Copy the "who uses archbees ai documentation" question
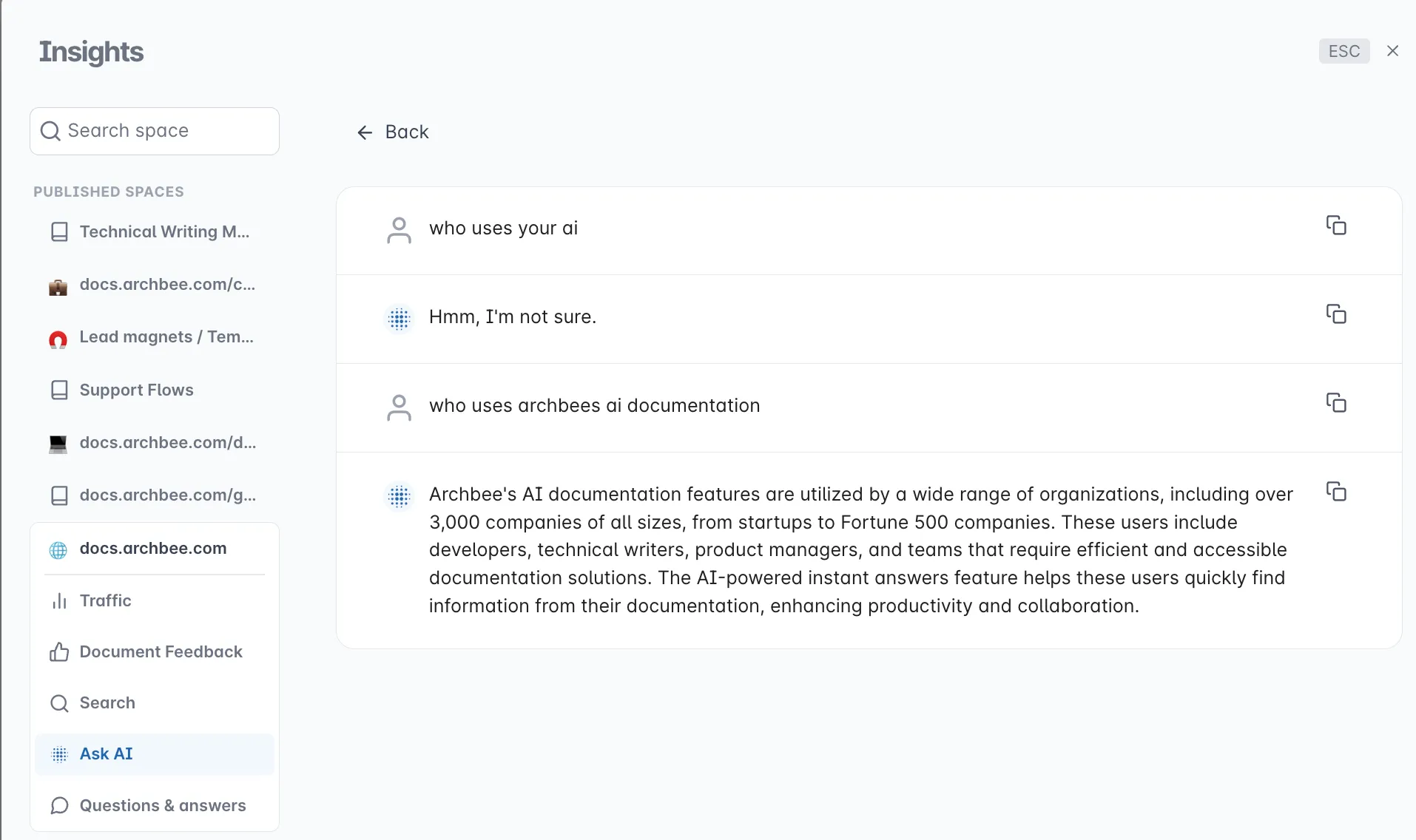Image resolution: width=1416 pixels, height=840 pixels. (1335, 403)
